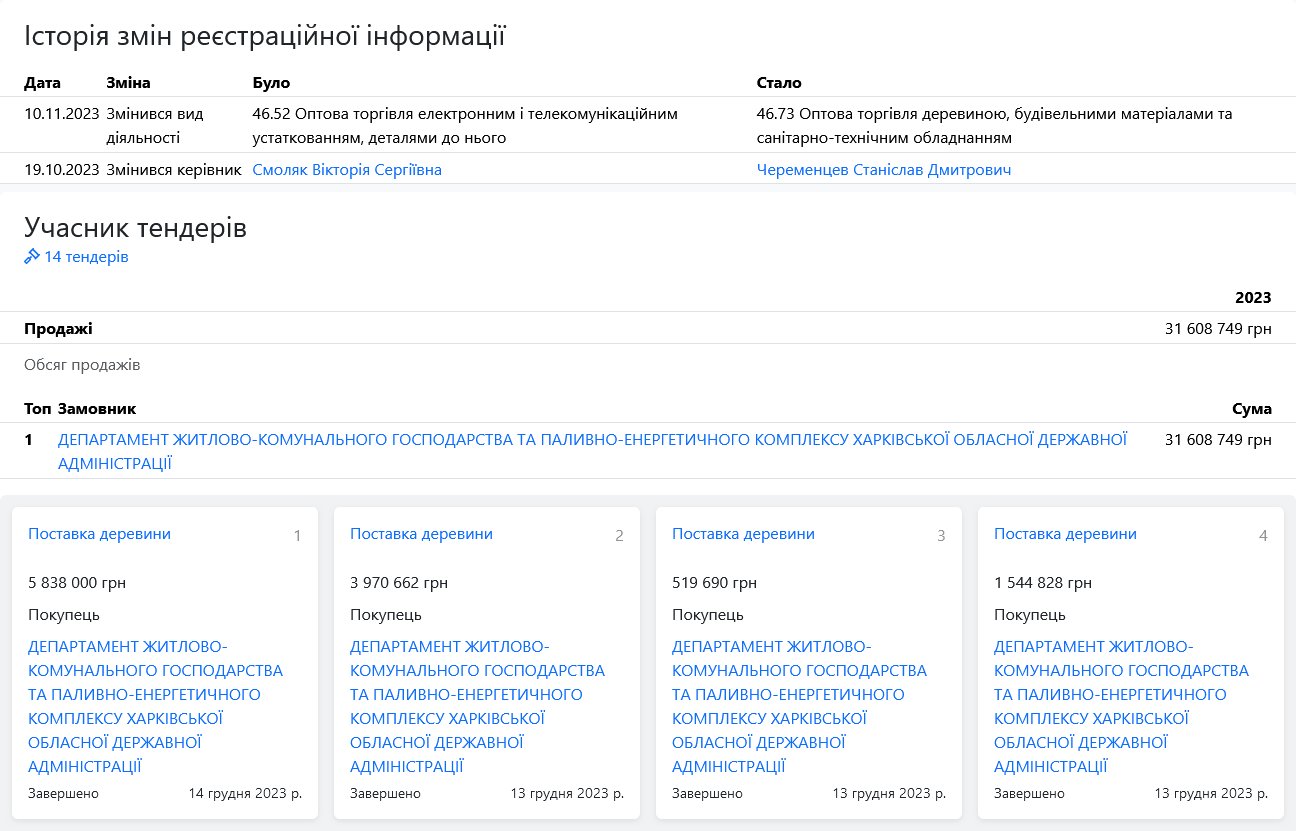Open buyer link in the 519 690 грн card
Screen dimensions: 1296x831
click(x=799, y=706)
